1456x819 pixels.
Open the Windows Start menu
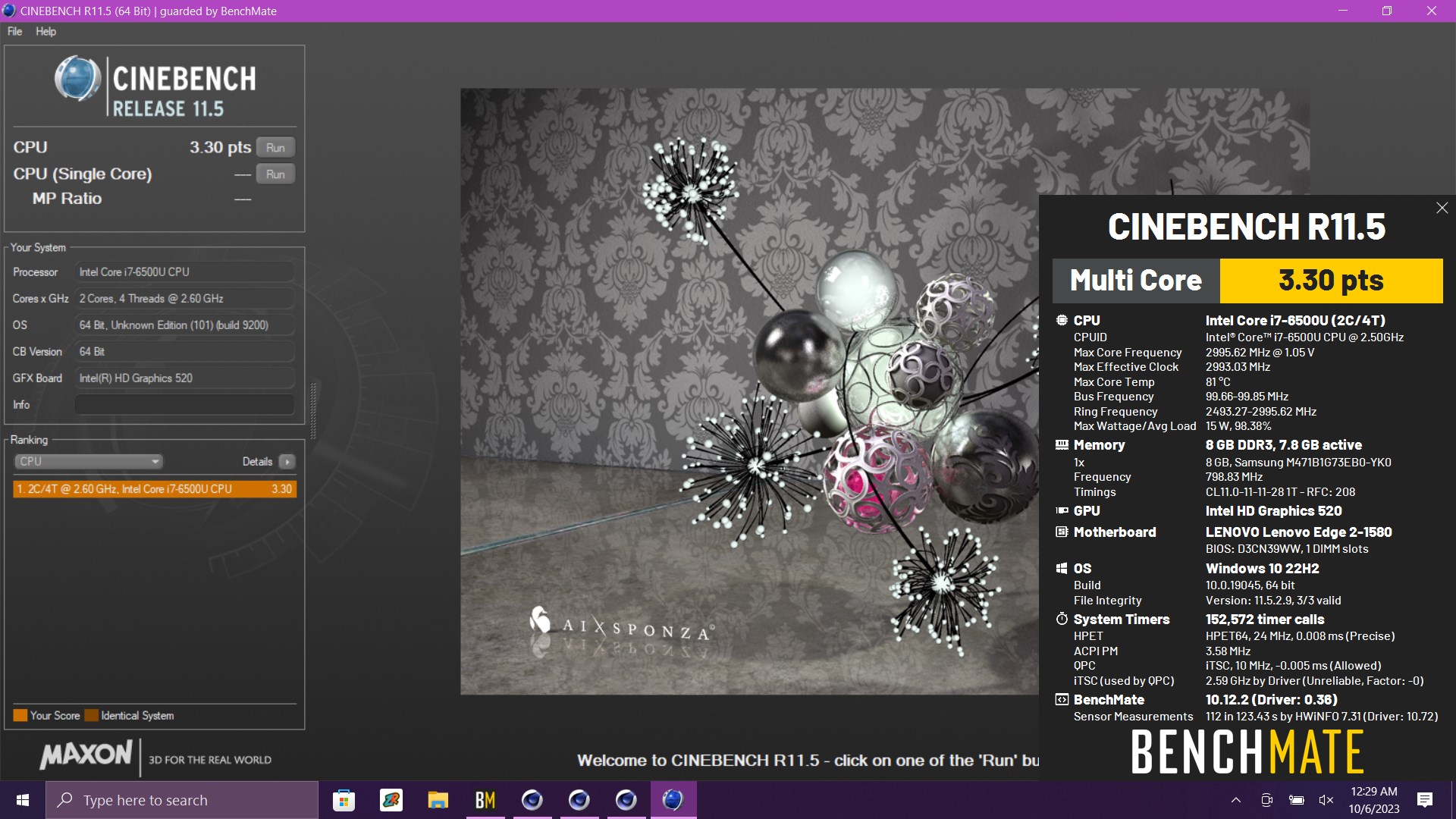23,800
